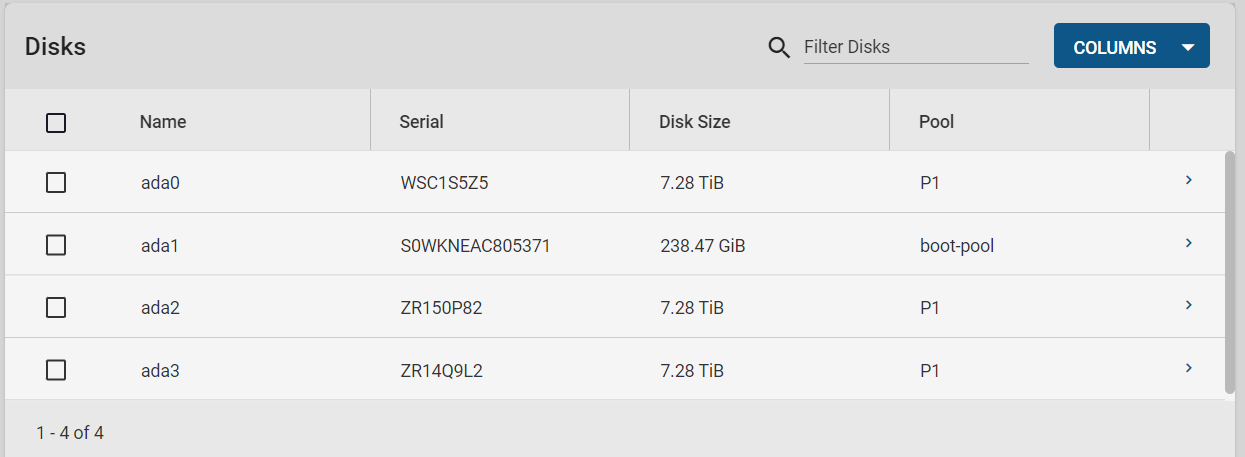The height and width of the screenshot is (457, 1245).
Task: Open the COLUMNS dropdown button
Action: tap(1131, 46)
